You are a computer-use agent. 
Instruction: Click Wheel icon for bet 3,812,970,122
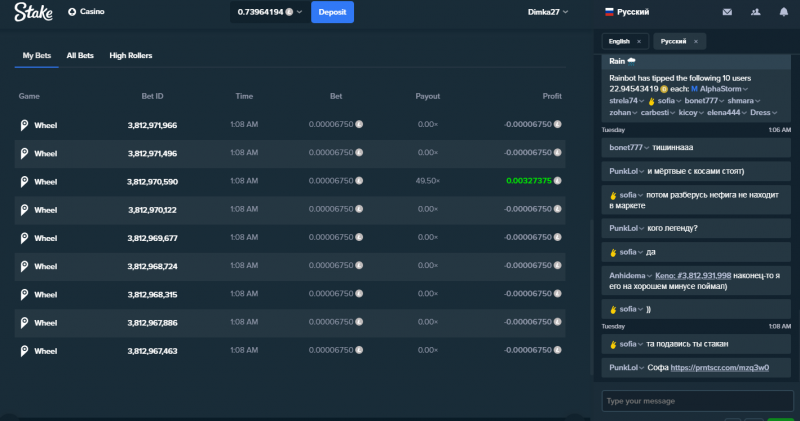(x=24, y=210)
